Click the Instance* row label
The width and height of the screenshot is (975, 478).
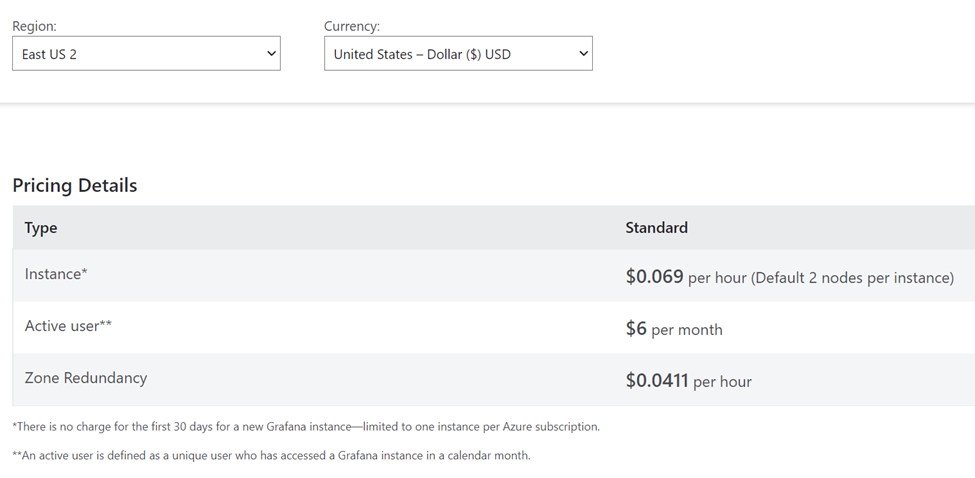[56, 274]
